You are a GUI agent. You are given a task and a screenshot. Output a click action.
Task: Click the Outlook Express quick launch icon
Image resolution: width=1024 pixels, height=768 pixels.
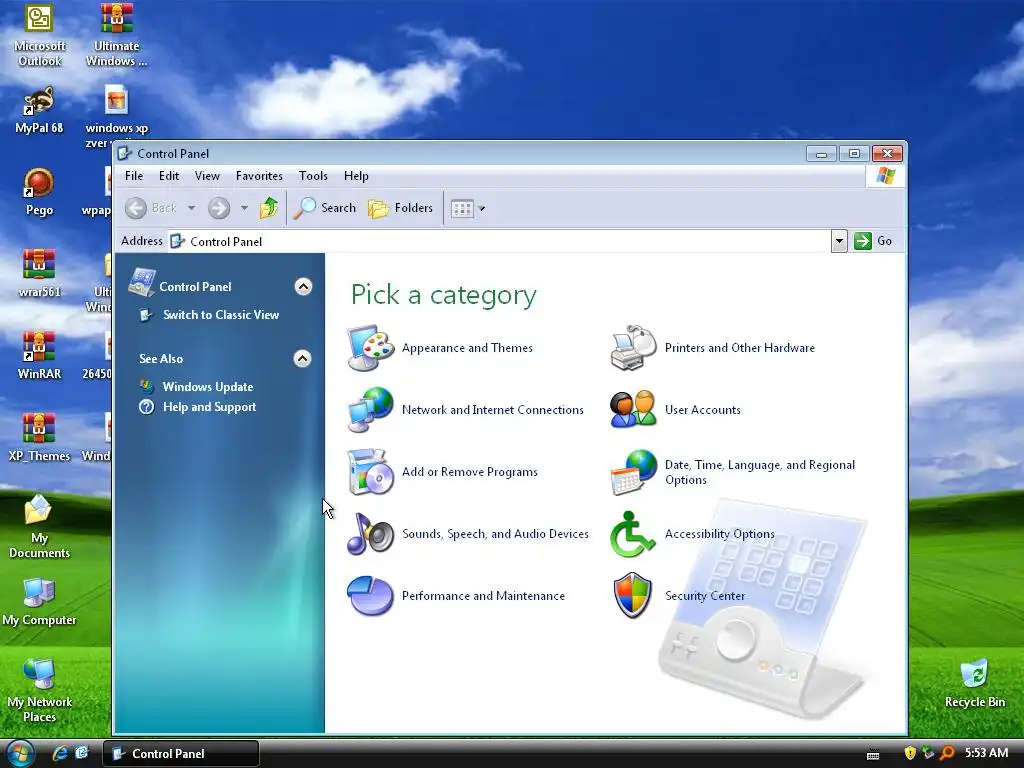82,753
